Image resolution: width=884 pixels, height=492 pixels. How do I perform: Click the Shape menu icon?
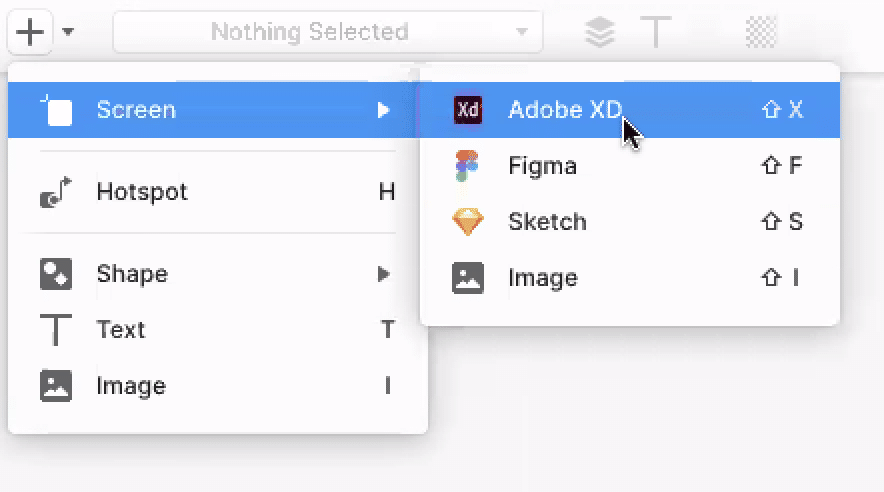coord(56,274)
